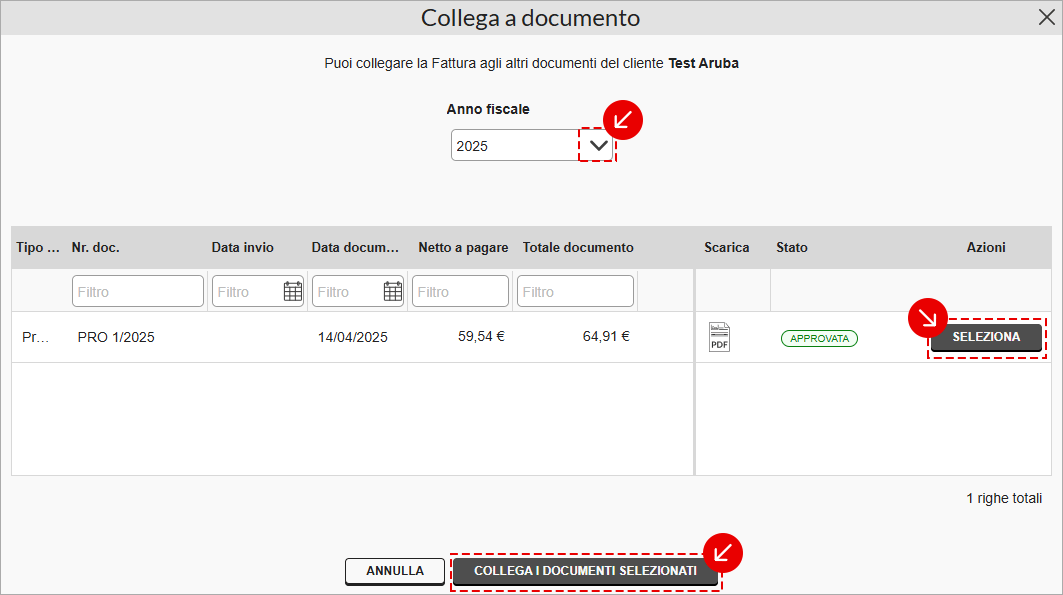
Task: Click the APPROVATA status badge
Action: 819,338
